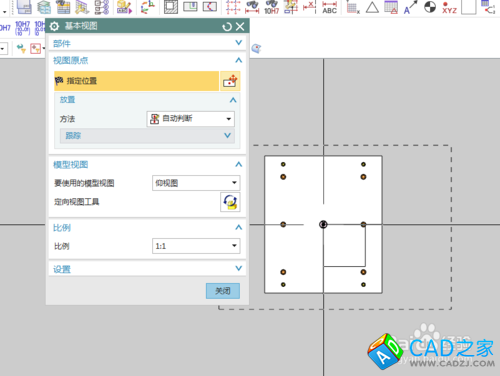The height and width of the screenshot is (376, 500).
Task: Open the model view to use dropdown
Action: pyautogui.click(x=196, y=183)
